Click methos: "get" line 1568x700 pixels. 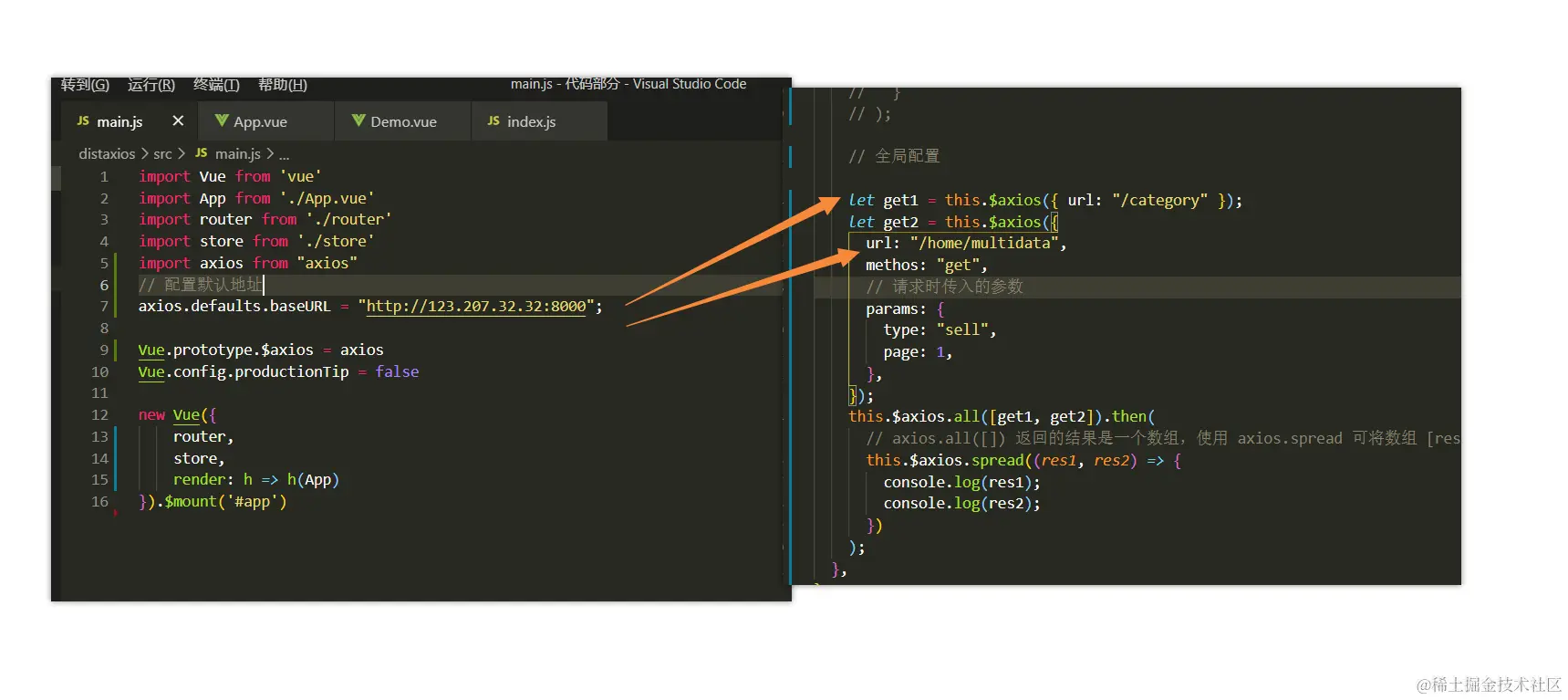tap(927, 266)
